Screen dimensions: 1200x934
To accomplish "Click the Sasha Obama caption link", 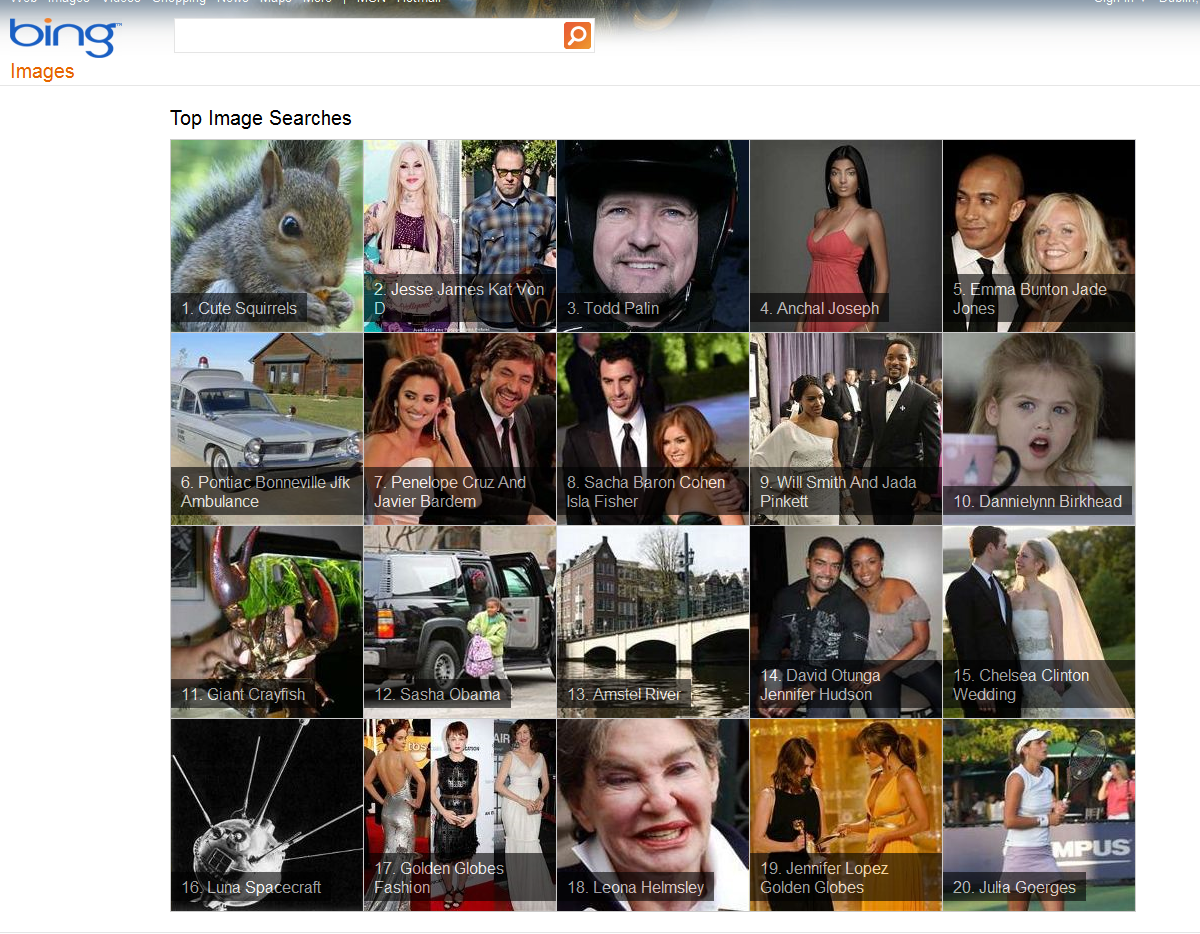I will coord(437,694).
